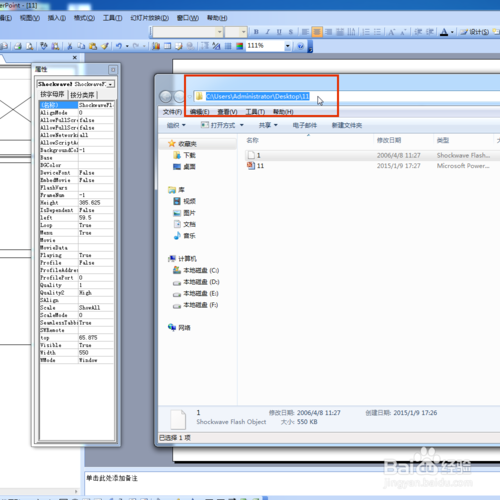Open 本地磁盘 (C:) in navigation pane
Image resolution: width=500 pixels, height=500 pixels.
pos(196,270)
